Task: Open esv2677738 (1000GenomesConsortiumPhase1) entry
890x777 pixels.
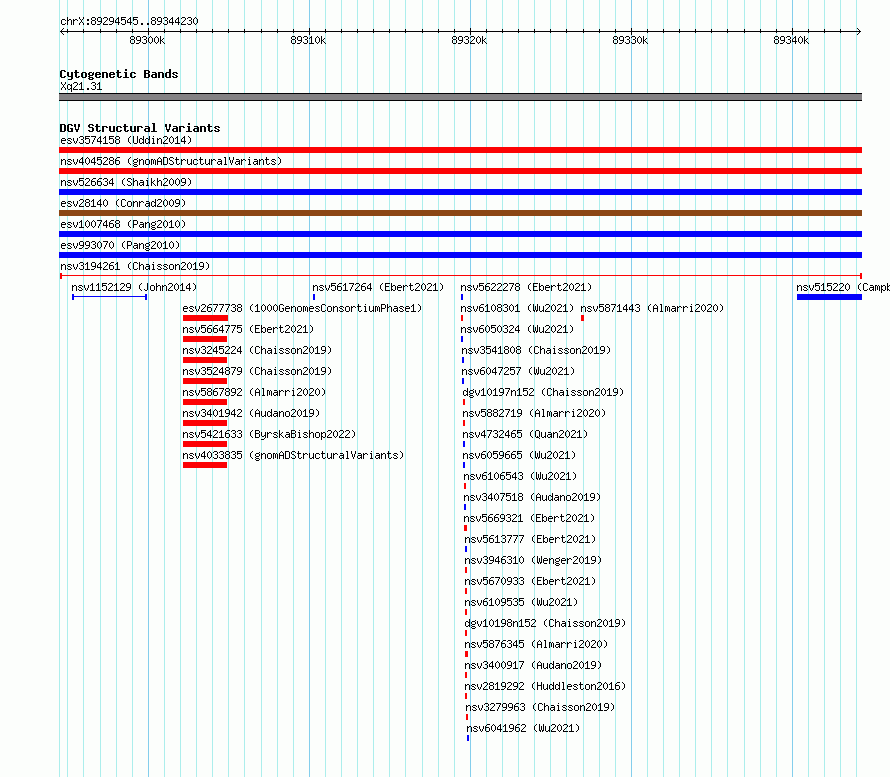Action: 302,308
